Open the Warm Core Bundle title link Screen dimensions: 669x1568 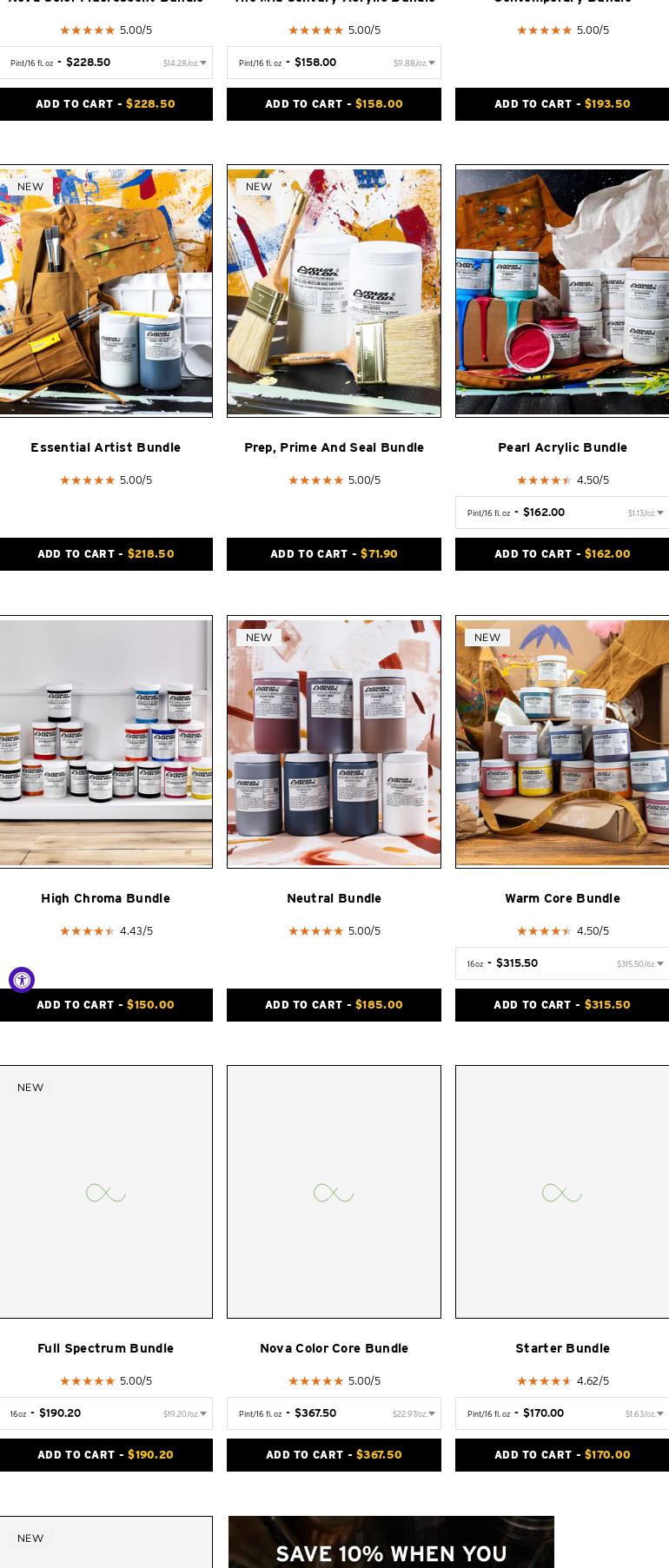pyautogui.click(x=562, y=898)
